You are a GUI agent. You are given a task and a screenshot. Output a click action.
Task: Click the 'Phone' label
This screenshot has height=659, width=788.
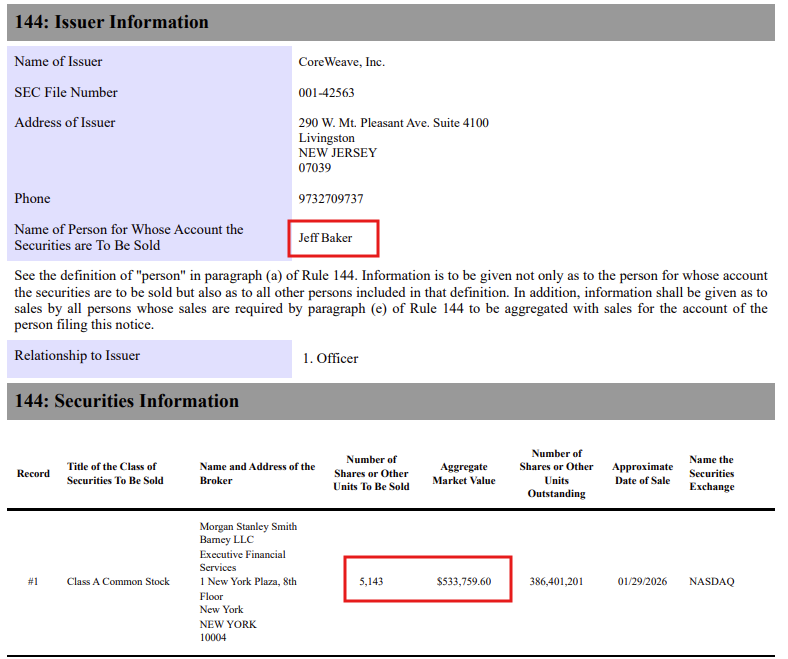pyautogui.click(x=32, y=199)
